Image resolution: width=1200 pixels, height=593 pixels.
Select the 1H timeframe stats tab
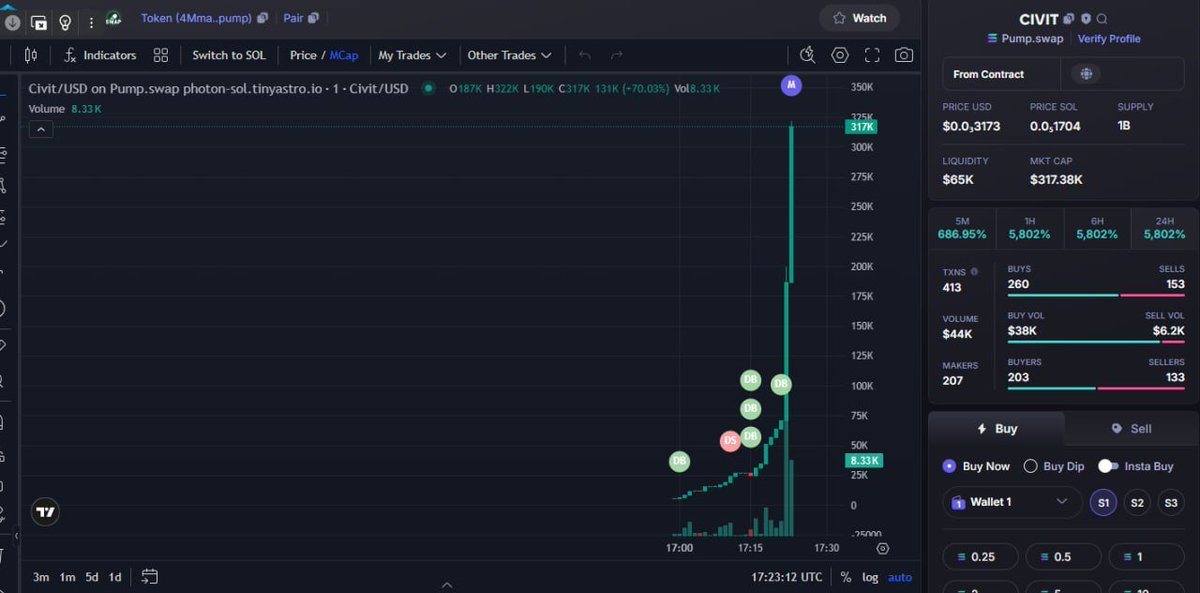click(1029, 228)
